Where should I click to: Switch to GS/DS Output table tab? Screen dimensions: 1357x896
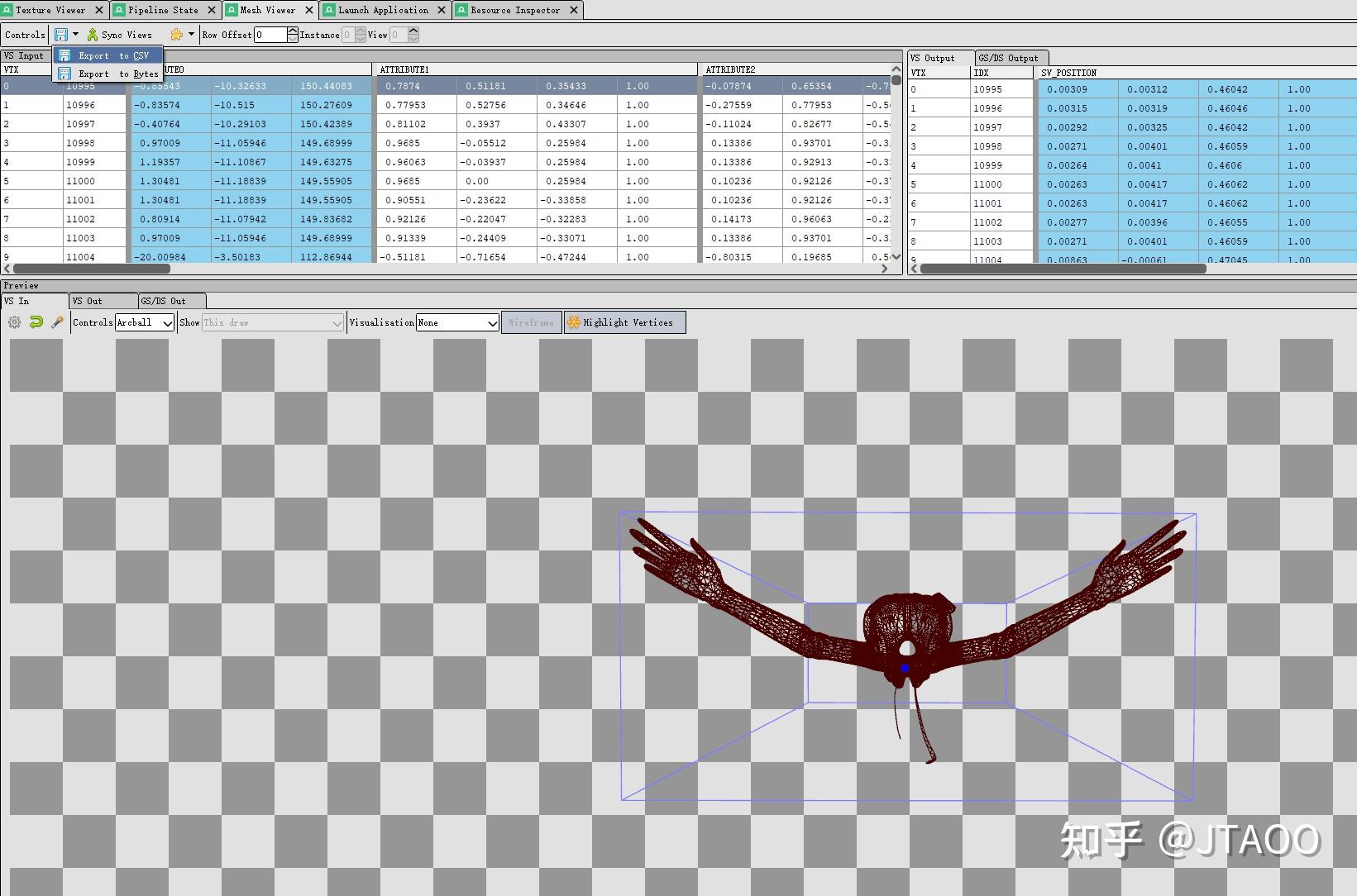(1011, 58)
